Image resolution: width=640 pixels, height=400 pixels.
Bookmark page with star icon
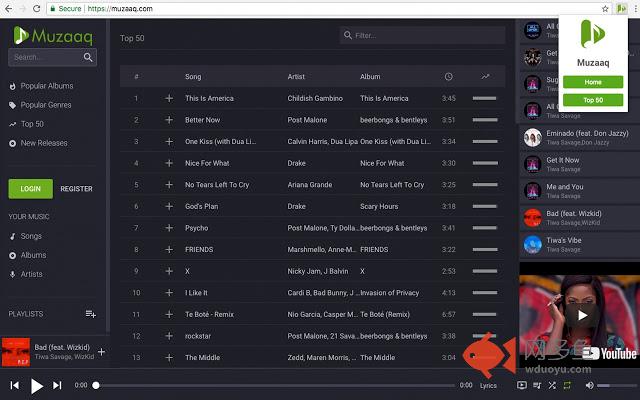(605, 9)
